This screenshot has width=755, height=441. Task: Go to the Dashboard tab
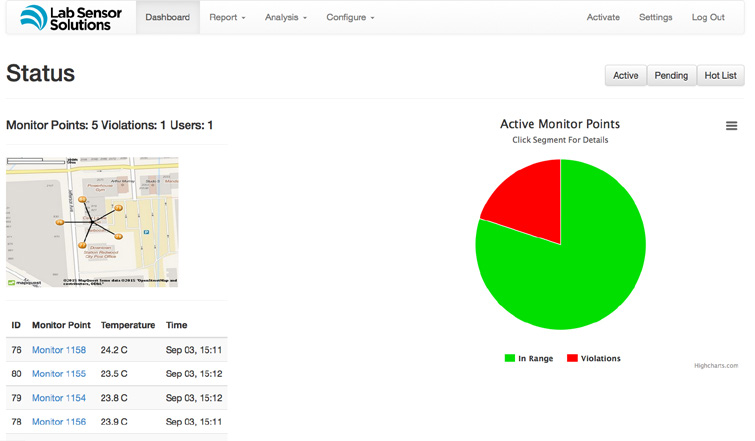tap(168, 17)
